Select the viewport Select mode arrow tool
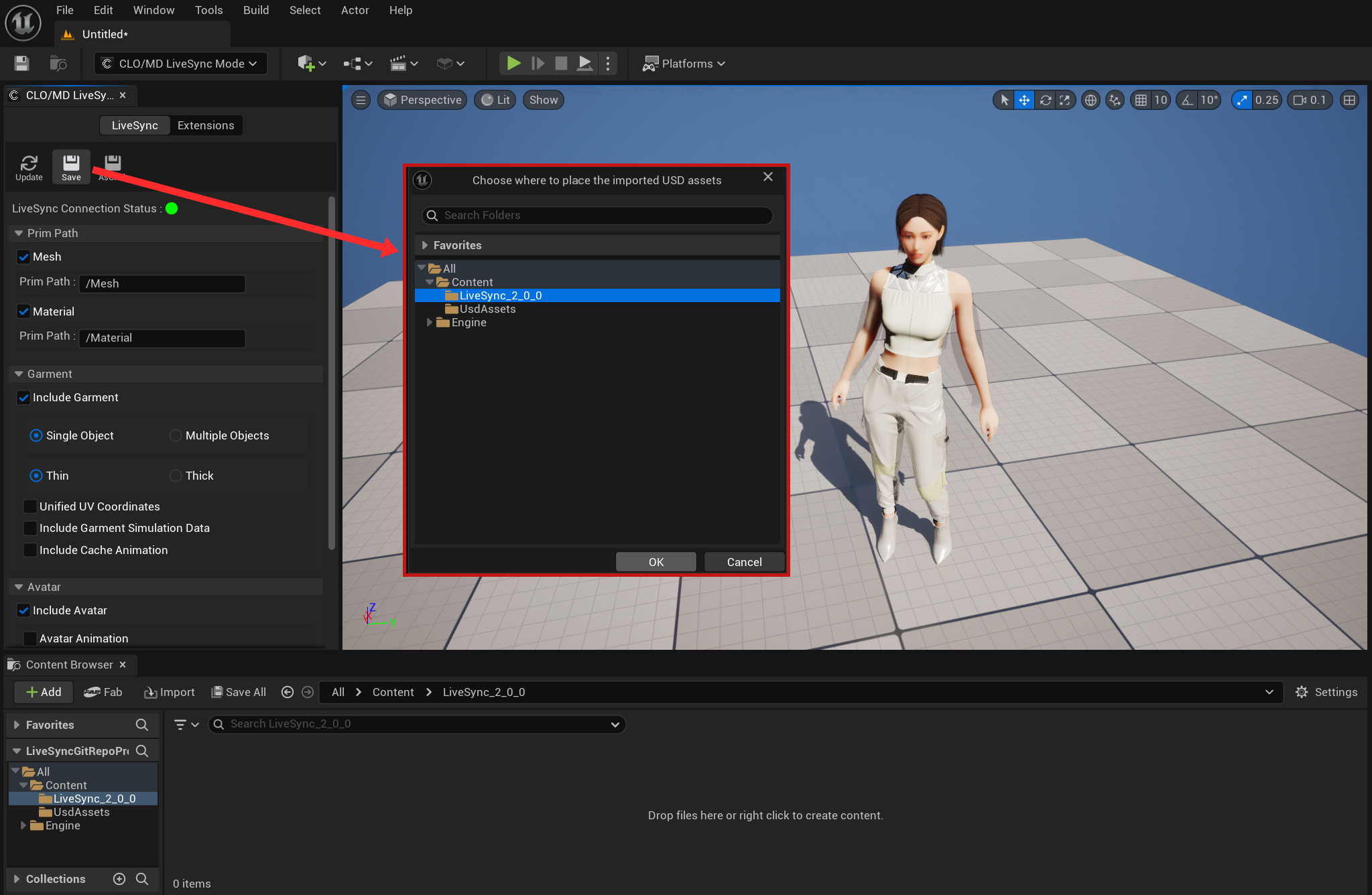 [x=1004, y=100]
